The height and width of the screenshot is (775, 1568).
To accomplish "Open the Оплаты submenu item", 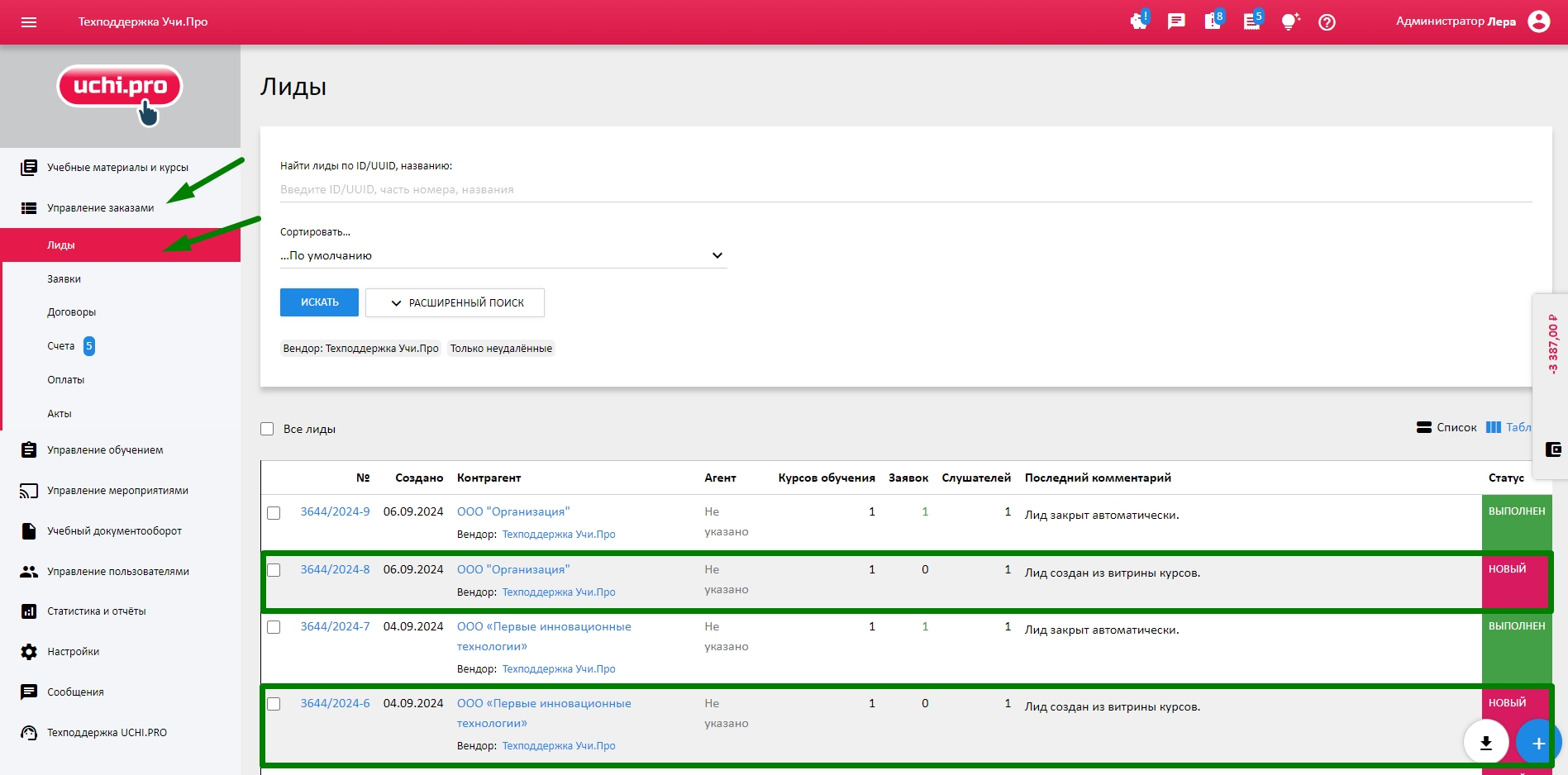I will click(x=121, y=380).
